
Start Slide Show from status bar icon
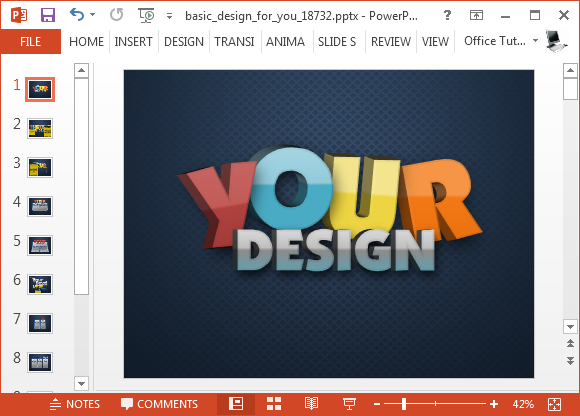[349, 404]
